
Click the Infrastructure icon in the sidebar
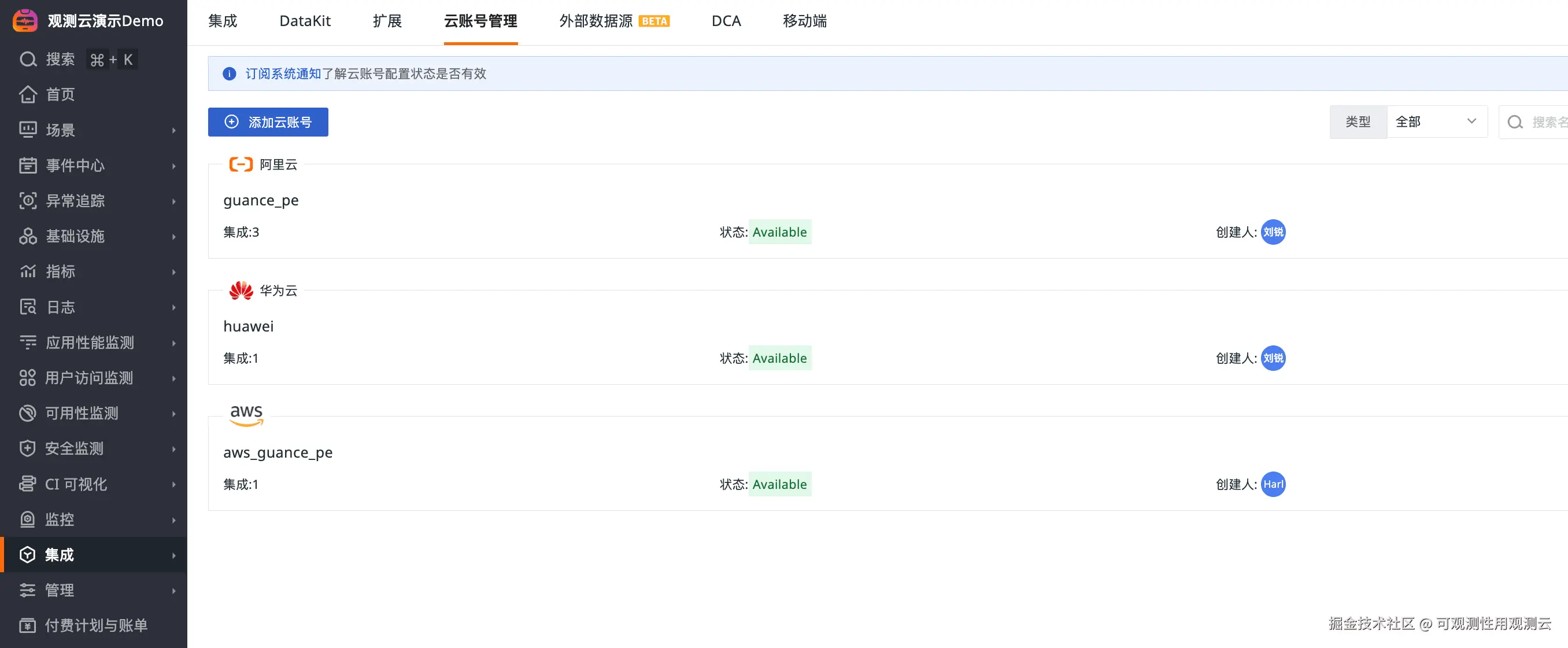click(x=28, y=236)
